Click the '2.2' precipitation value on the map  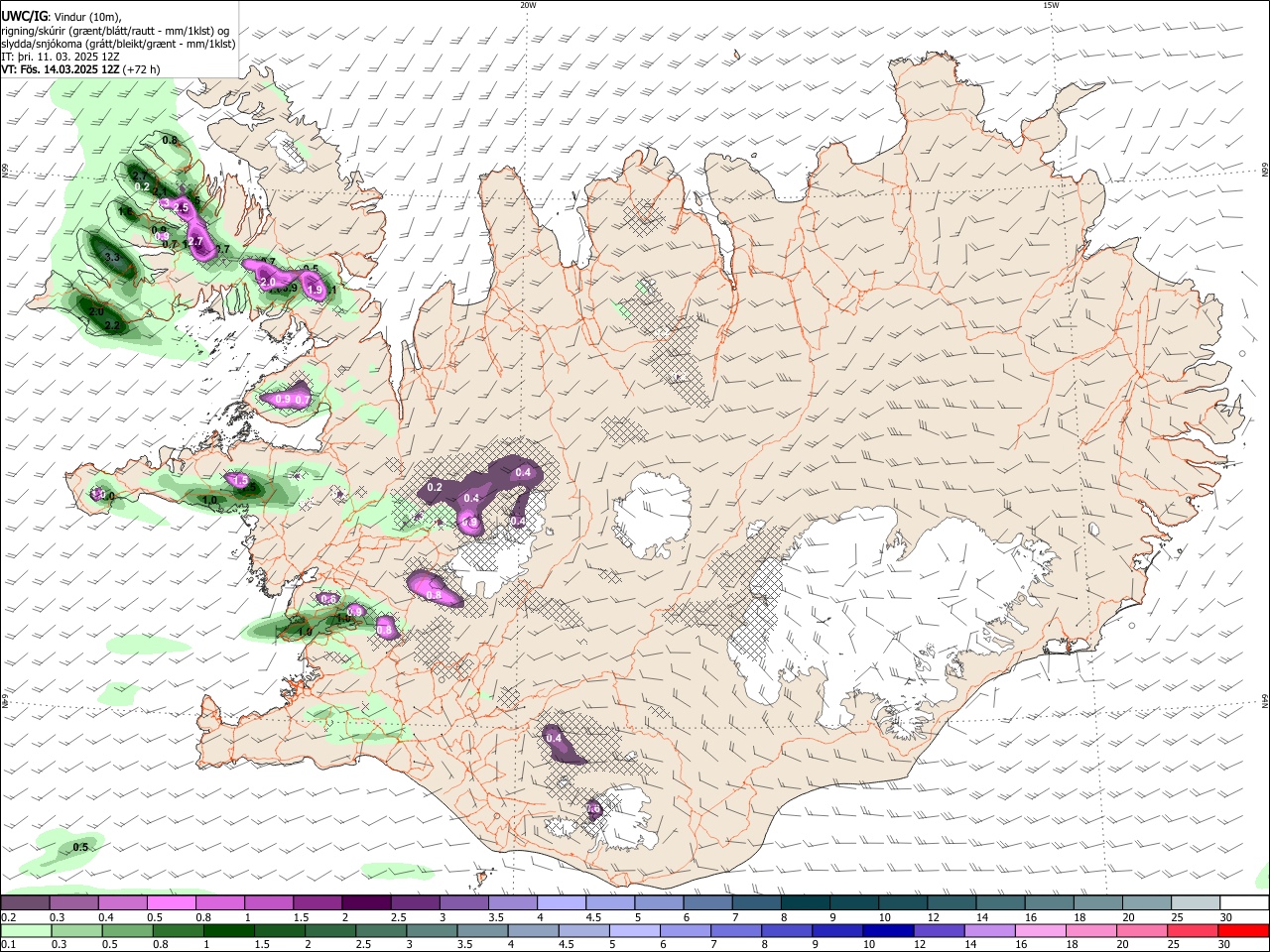coord(112,325)
